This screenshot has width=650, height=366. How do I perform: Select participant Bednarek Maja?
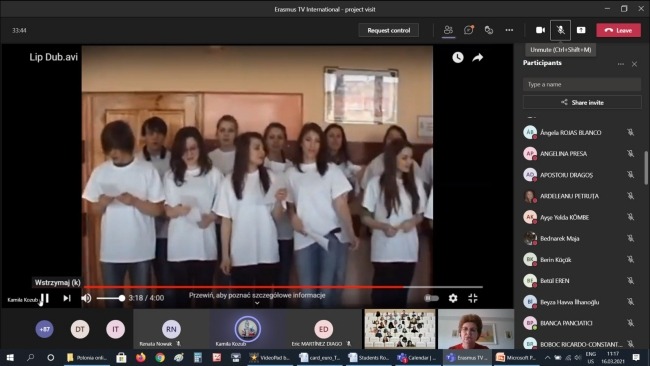580,238
